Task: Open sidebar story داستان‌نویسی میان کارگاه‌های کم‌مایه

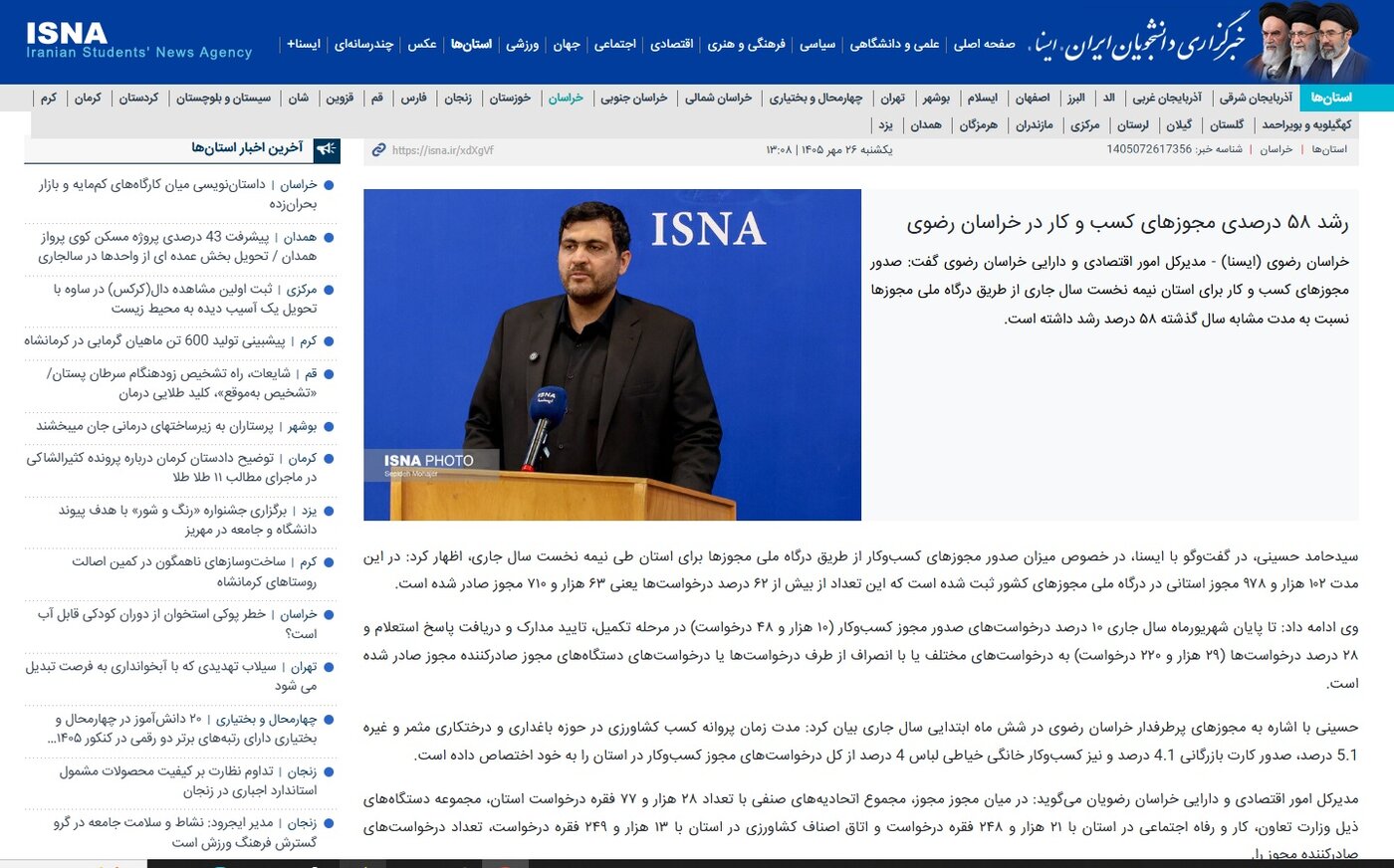Action: click(178, 194)
